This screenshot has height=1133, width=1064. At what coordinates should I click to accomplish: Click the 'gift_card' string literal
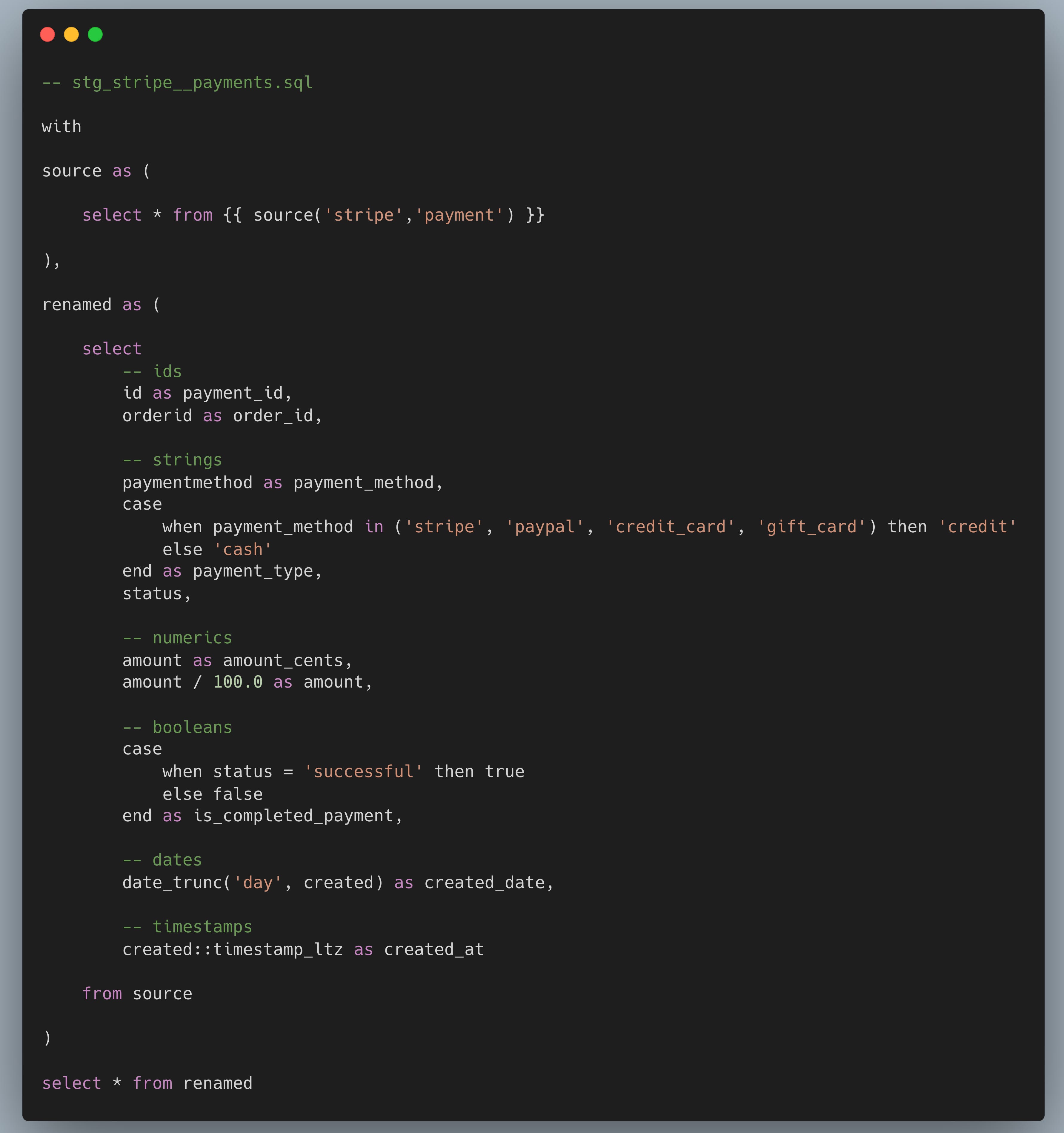tap(811, 527)
